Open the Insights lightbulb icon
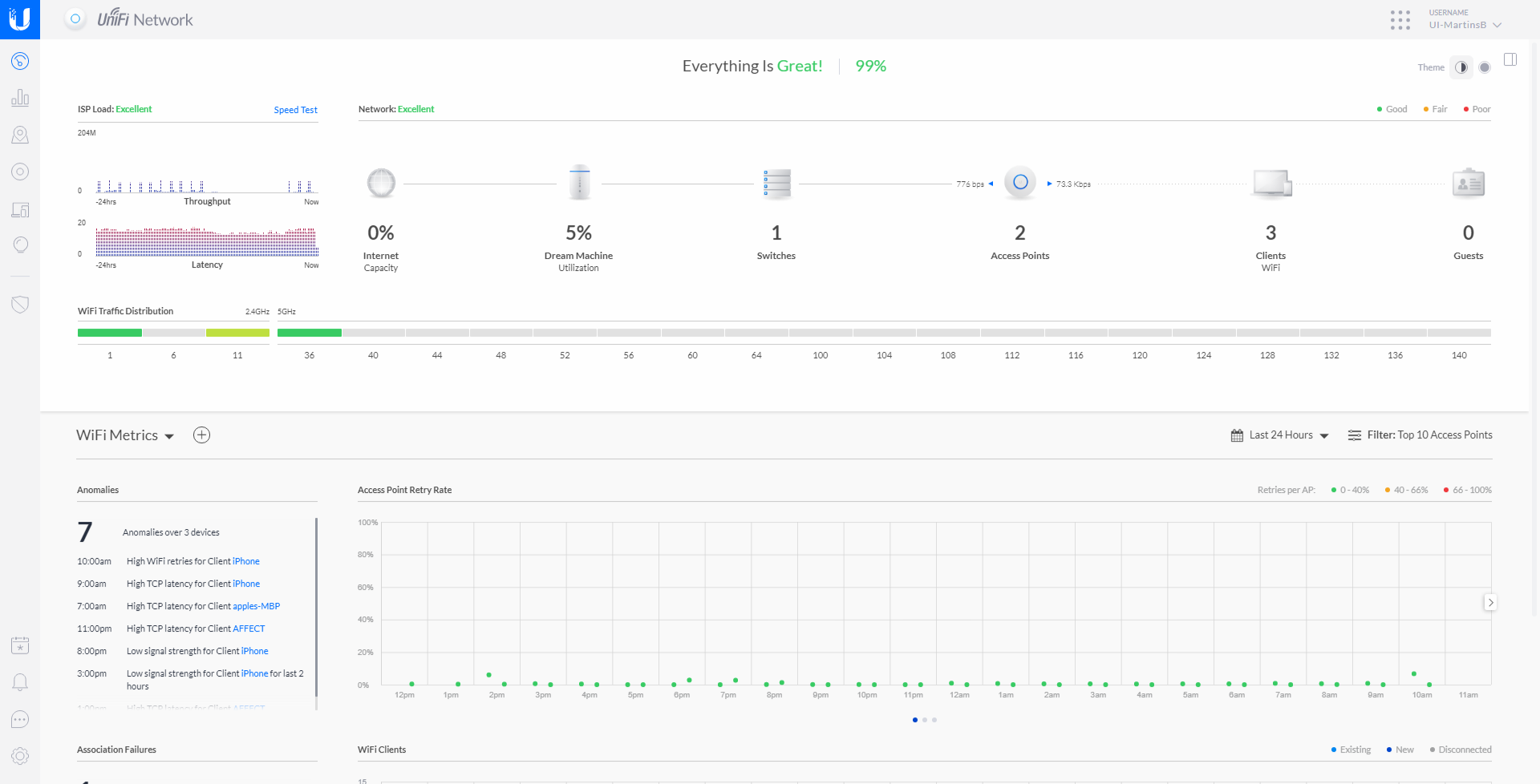Screen dimensions: 1540x784 20,245
